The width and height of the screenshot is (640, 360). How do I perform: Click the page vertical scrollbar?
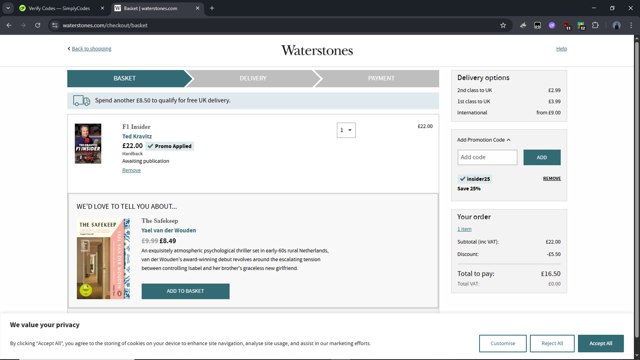[x=637, y=188]
